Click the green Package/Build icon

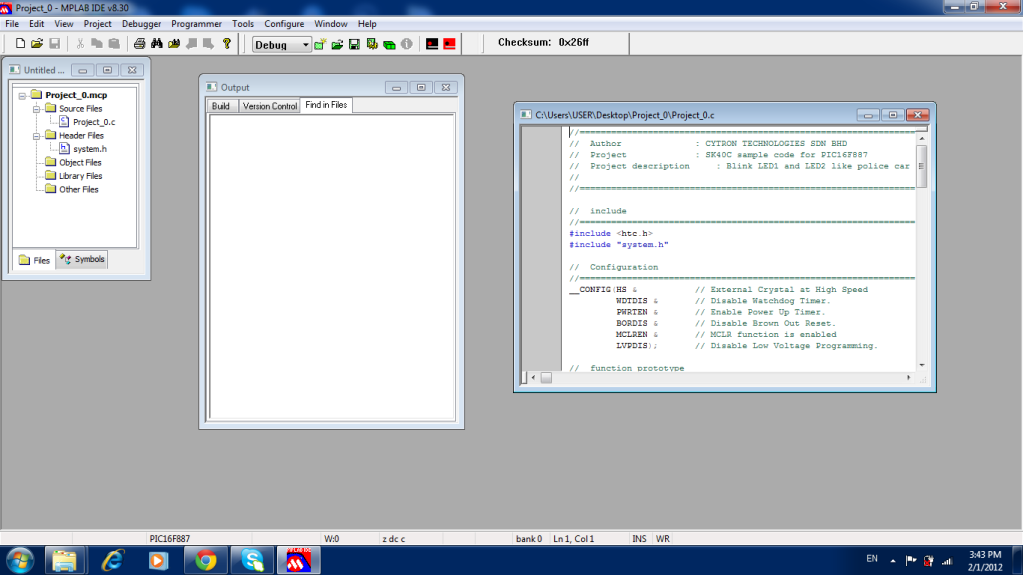[x=389, y=44]
